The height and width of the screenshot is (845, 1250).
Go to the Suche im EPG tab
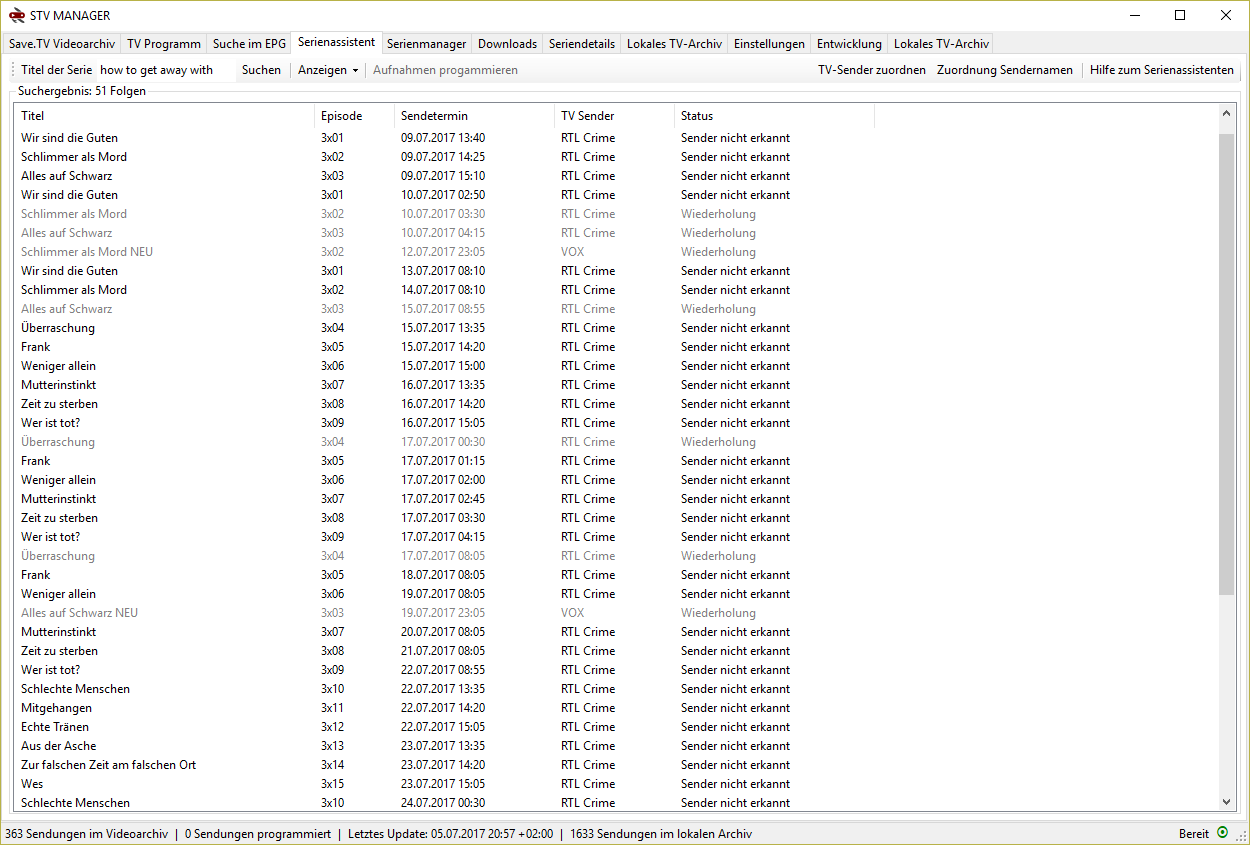click(249, 44)
